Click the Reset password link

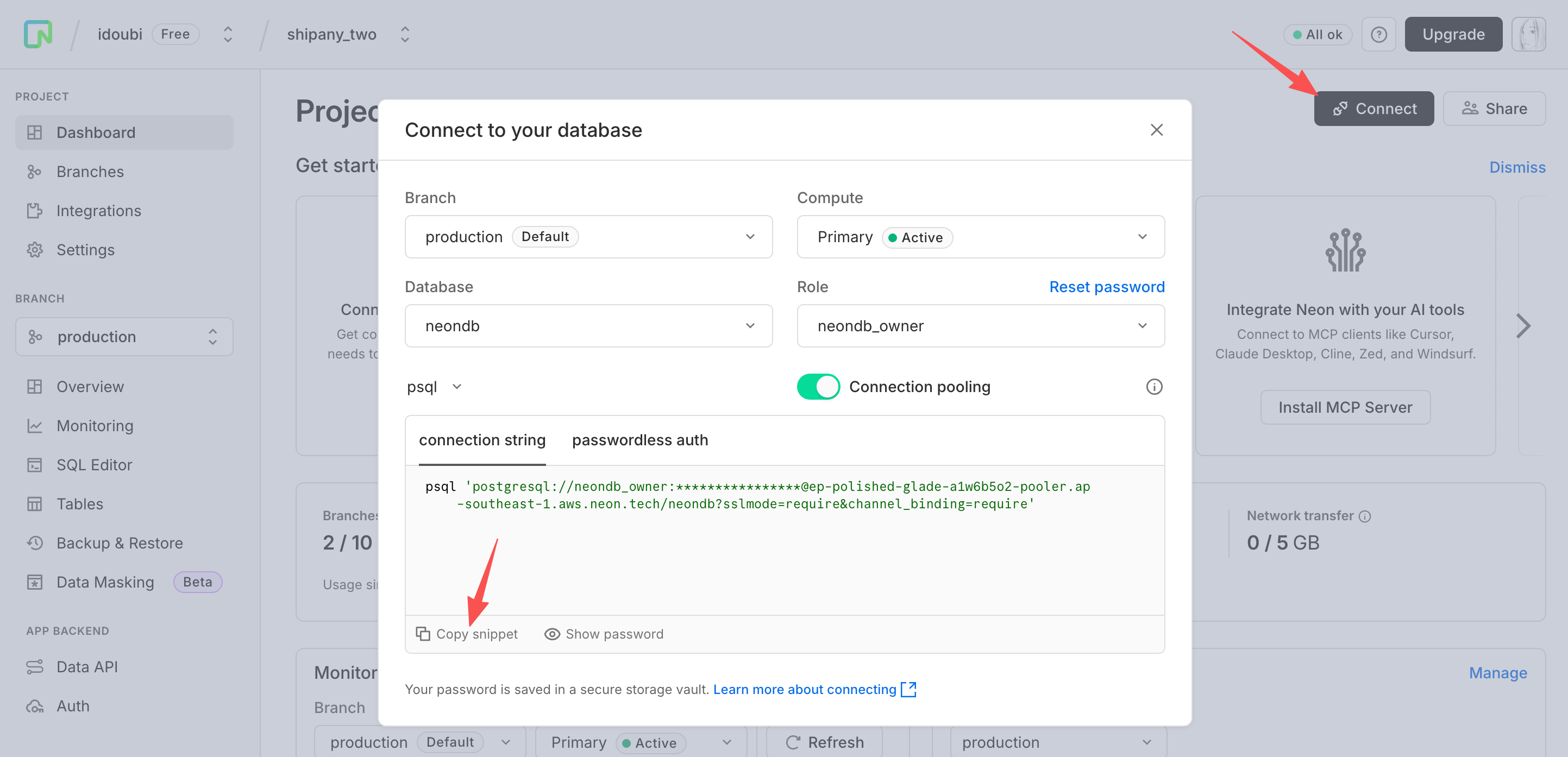pos(1106,287)
